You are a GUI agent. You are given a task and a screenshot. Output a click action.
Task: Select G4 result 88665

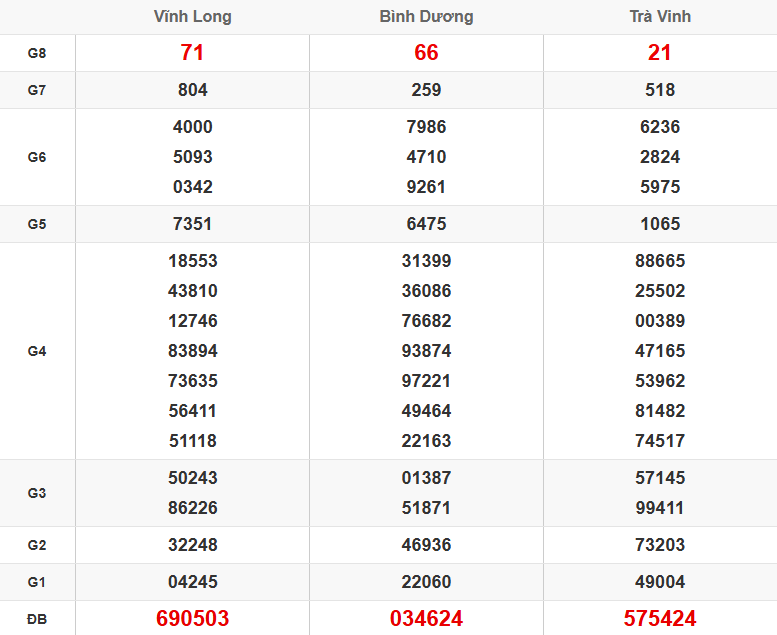pos(660,261)
